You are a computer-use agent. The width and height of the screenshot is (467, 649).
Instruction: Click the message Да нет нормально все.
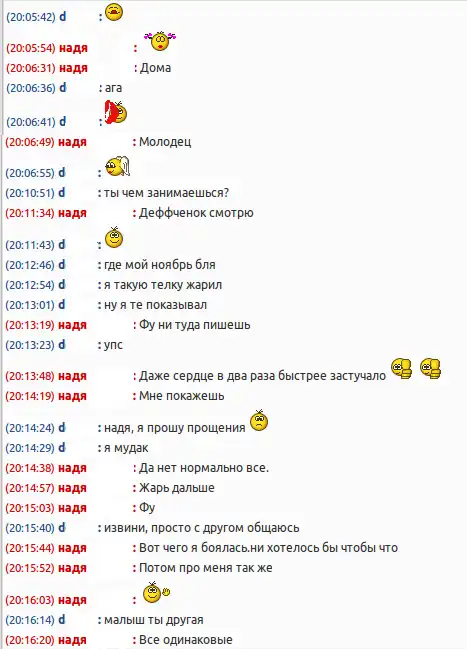point(204,468)
